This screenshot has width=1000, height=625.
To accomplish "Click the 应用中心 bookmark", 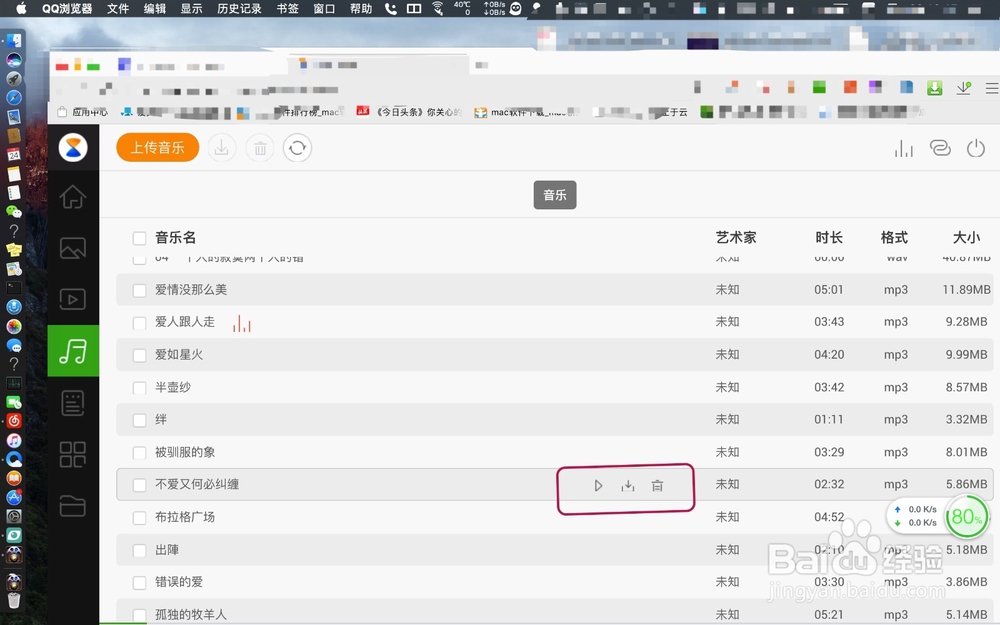I will [83, 112].
